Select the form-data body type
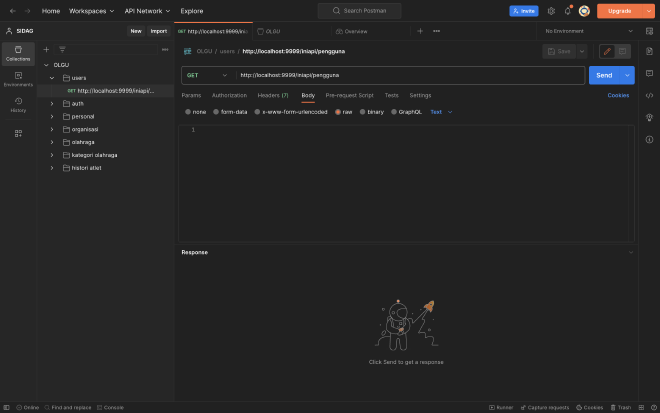This screenshot has height=413, width=660. click(230, 112)
